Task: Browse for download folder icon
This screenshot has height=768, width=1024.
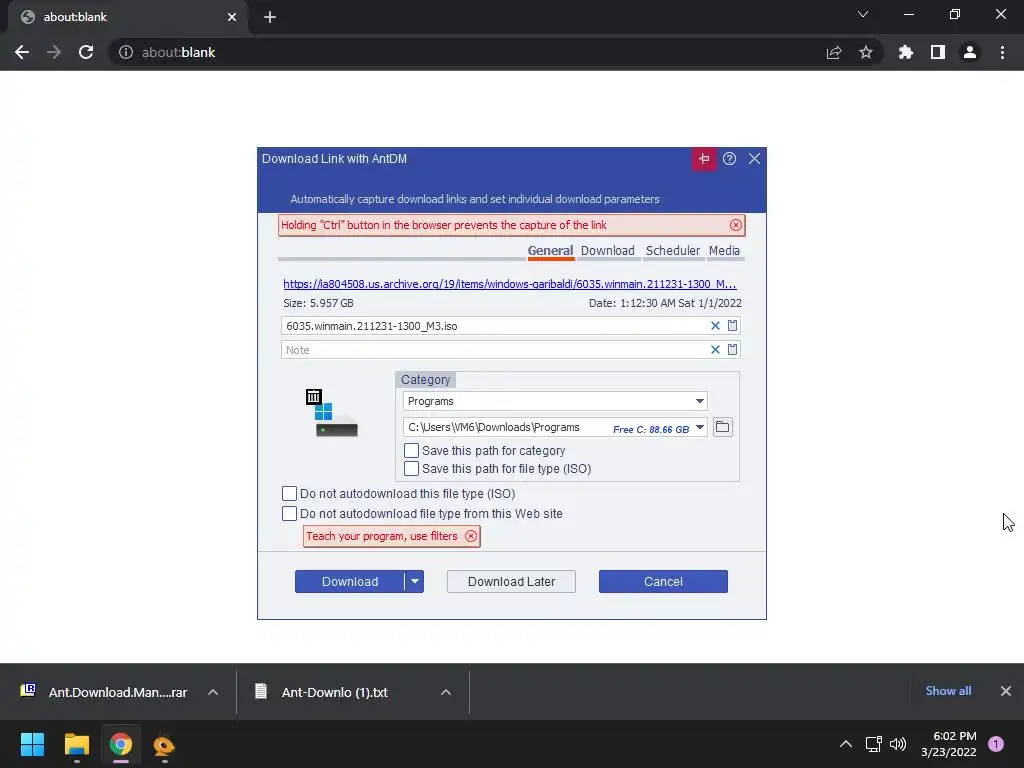Action: [x=722, y=427]
